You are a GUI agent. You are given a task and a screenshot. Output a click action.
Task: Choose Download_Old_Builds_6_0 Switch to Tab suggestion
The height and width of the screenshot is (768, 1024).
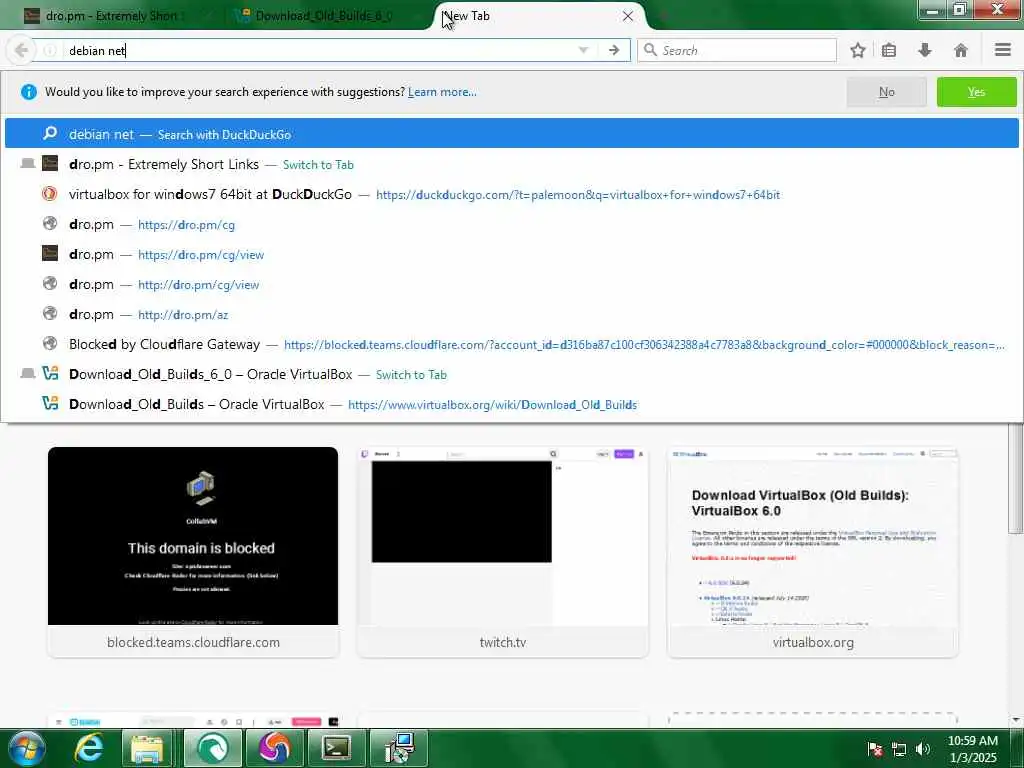511,374
